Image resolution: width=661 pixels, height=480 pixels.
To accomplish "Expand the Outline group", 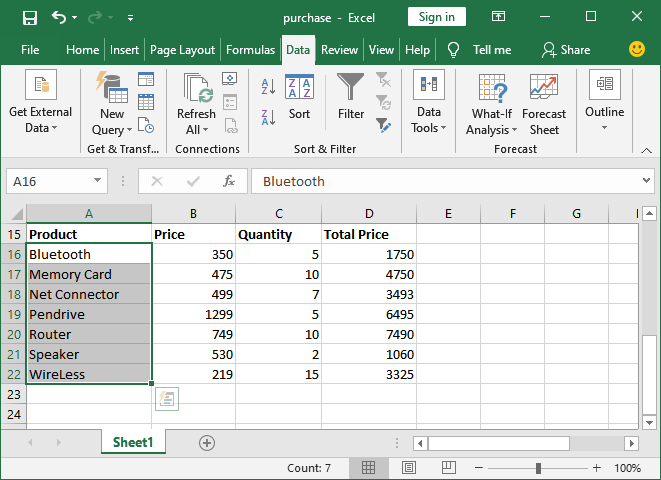I will (x=605, y=100).
